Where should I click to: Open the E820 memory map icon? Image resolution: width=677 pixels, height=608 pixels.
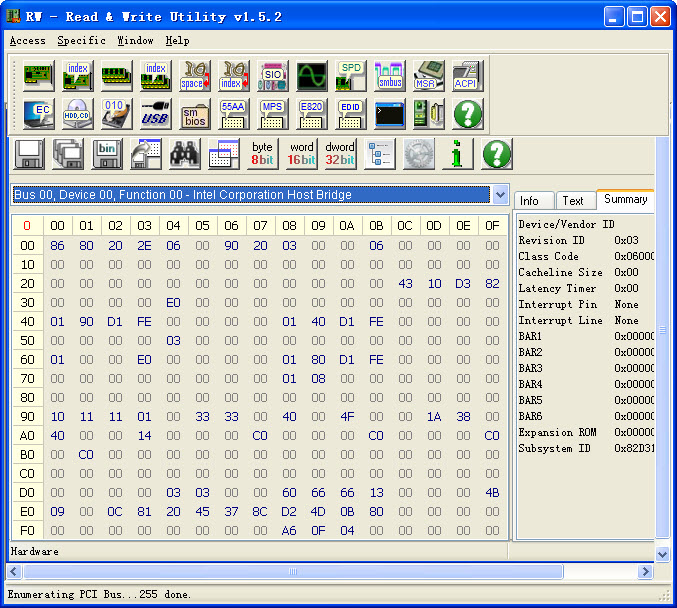pos(311,114)
